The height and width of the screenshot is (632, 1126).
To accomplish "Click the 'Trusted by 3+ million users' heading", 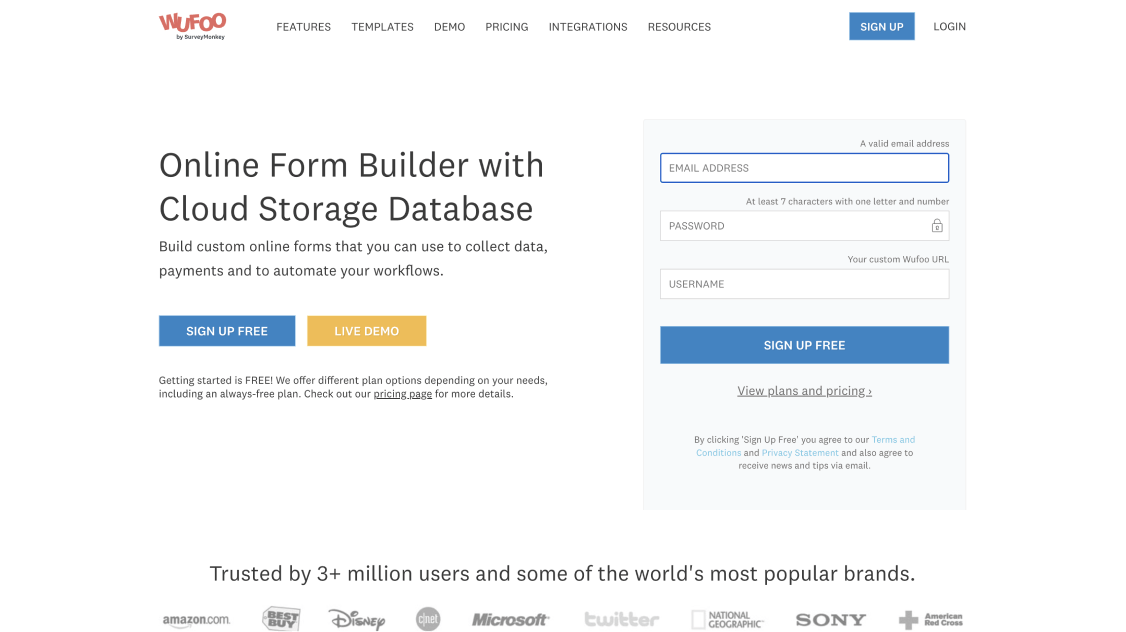I will pyautogui.click(x=562, y=573).
